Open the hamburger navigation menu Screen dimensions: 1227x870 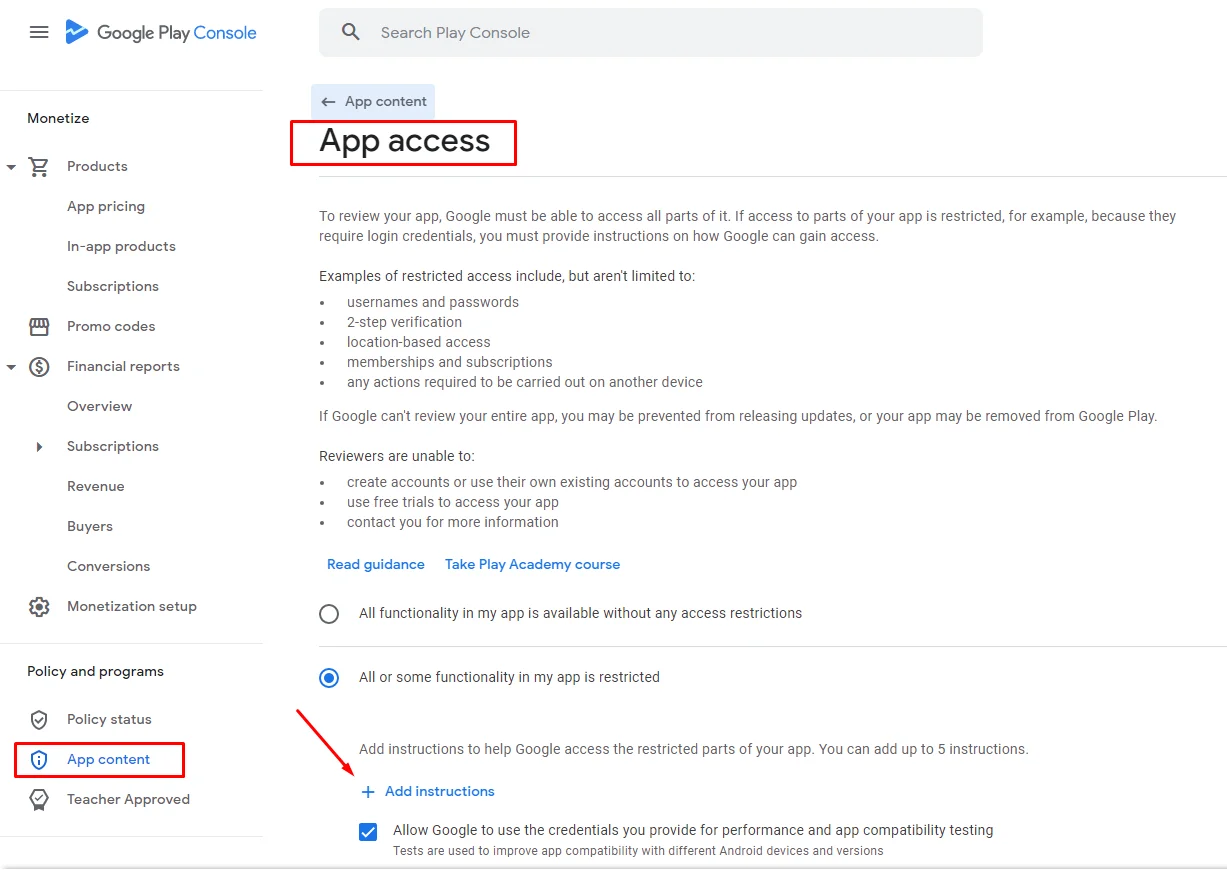[39, 32]
